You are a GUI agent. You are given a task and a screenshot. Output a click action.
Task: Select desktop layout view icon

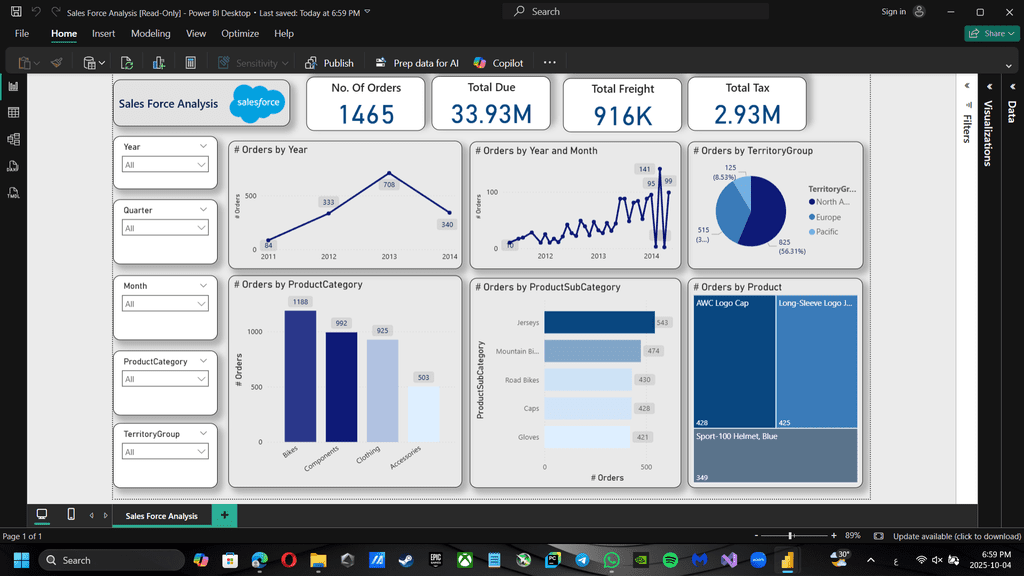tap(42, 515)
